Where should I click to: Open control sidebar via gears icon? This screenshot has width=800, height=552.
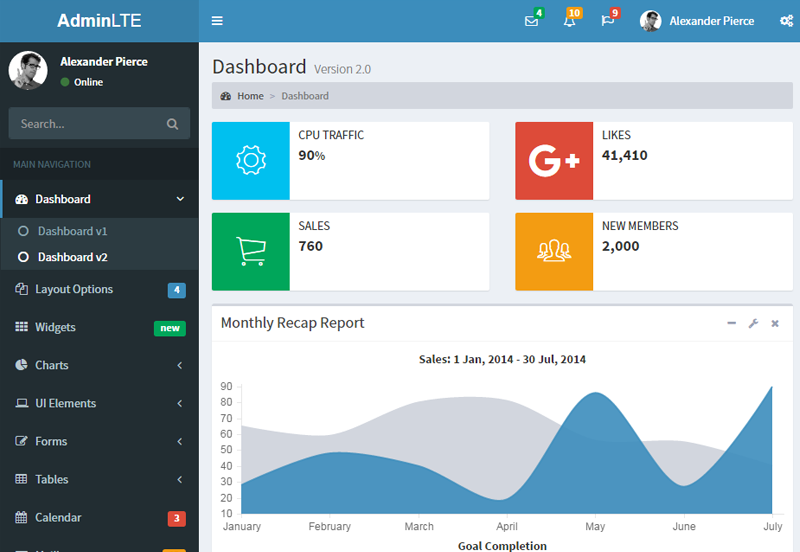pos(786,21)
